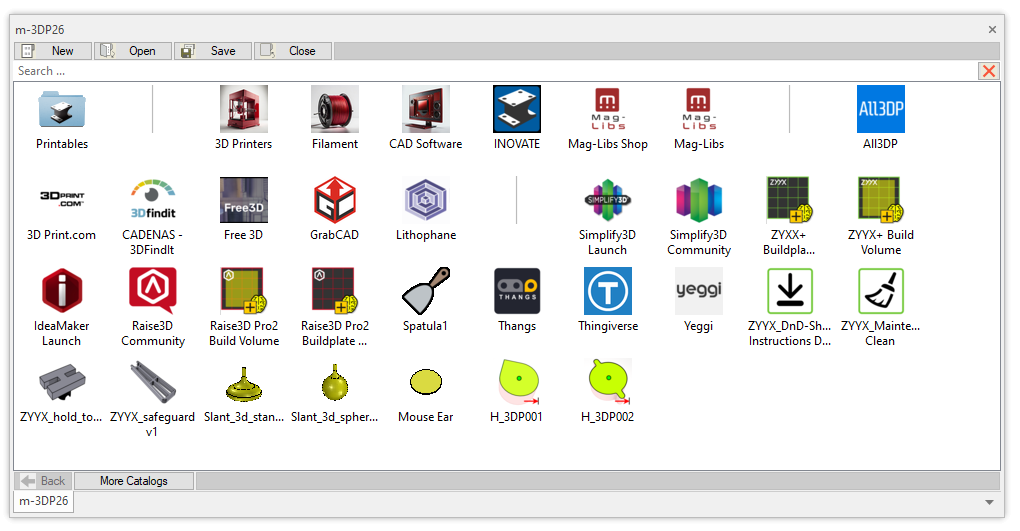Click the All3DP website icon
This screenshot has height=531, width=1020.
[880, 110]
